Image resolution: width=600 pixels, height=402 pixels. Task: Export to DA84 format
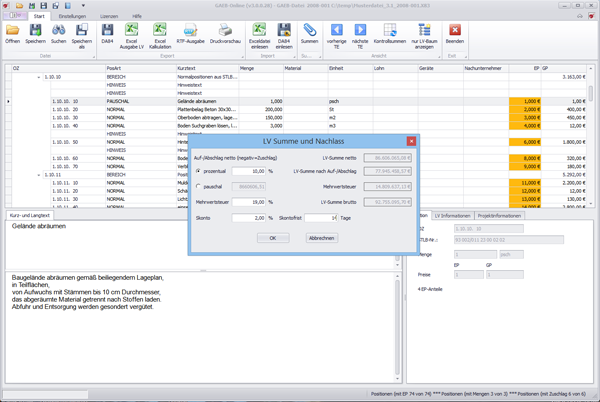point(107,34)
